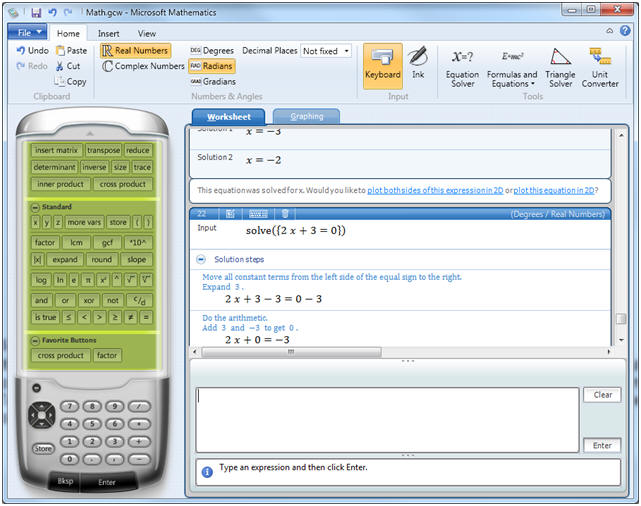Switch input mode to Ink
The height and width of the screenshot is (506, 641).
[418, 63]
